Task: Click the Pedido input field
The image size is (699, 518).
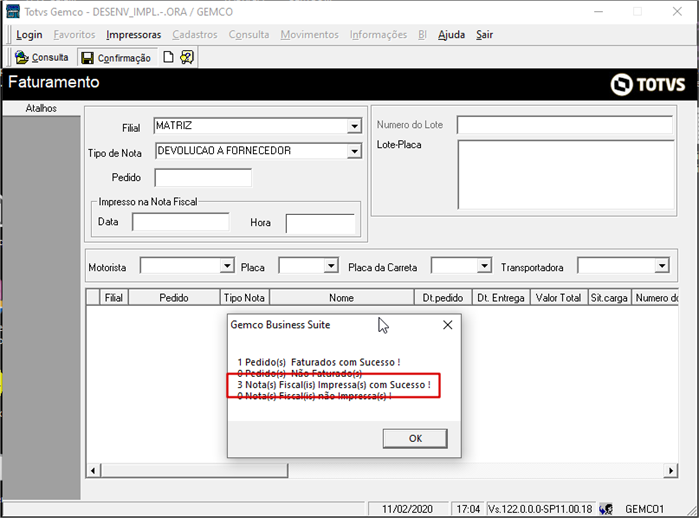Action: point(203,178)
